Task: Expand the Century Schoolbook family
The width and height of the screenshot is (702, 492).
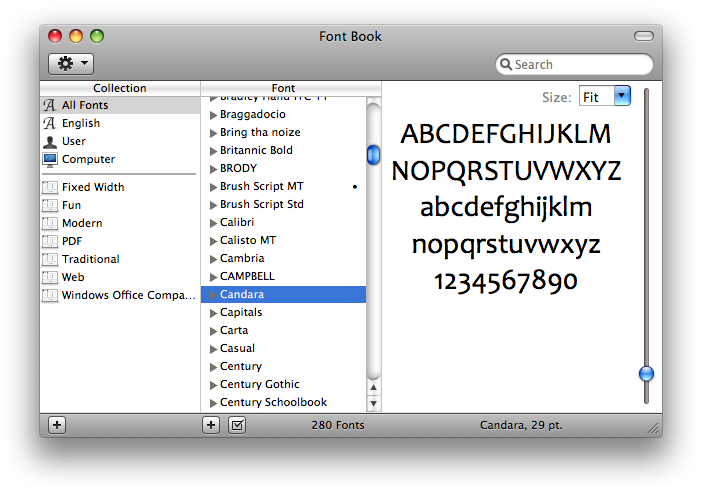Action: (x=213, y=403)
